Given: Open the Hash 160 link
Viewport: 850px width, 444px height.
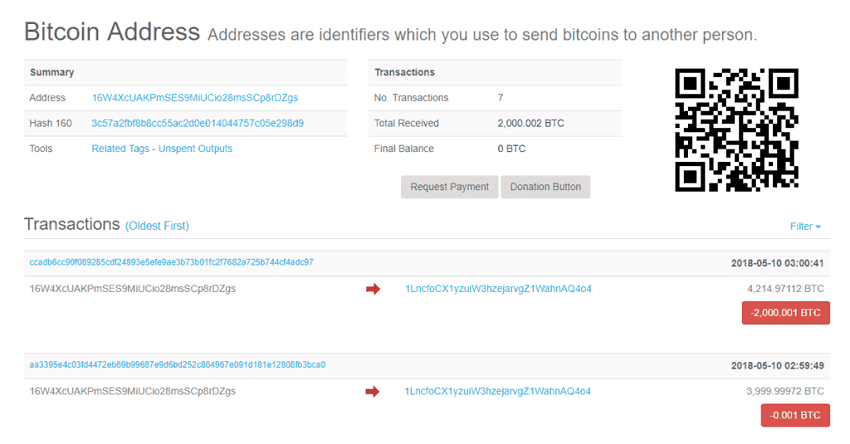Looking at the screenshot, I should coord(197,123).
